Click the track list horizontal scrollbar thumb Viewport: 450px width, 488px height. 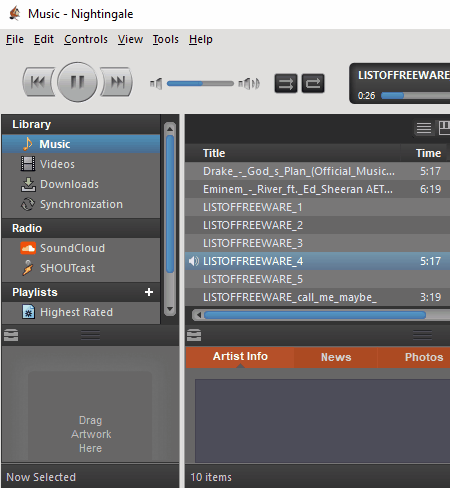pos(315,315)
